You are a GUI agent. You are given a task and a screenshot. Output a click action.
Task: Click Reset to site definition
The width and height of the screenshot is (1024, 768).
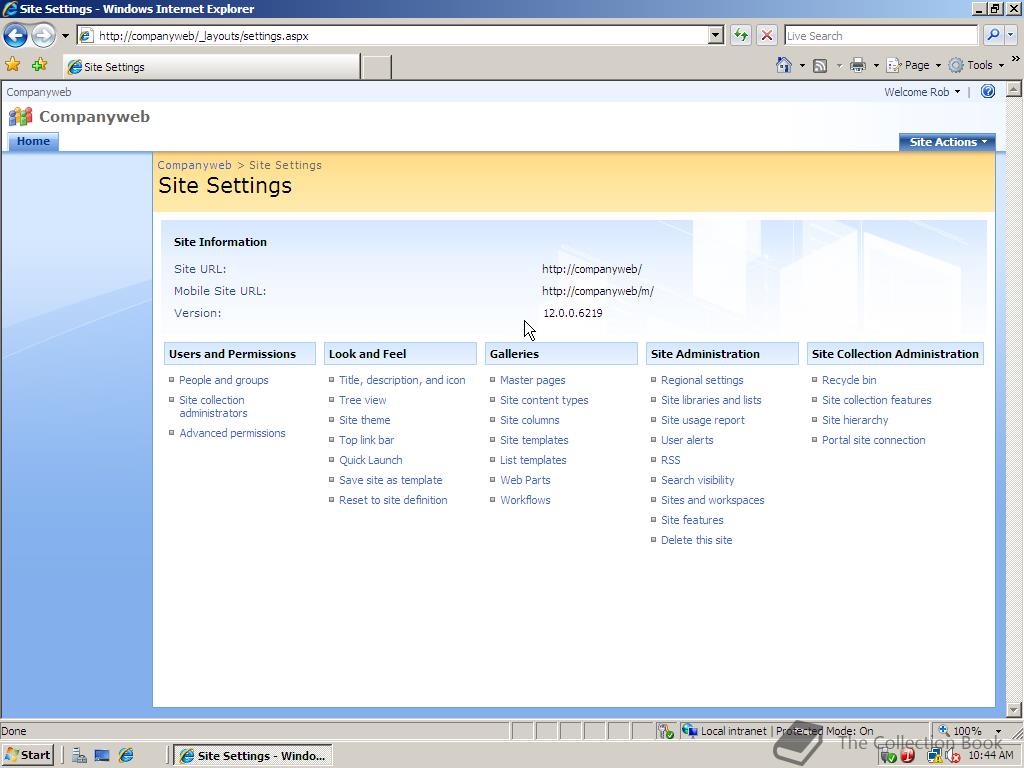pos(393,500)
